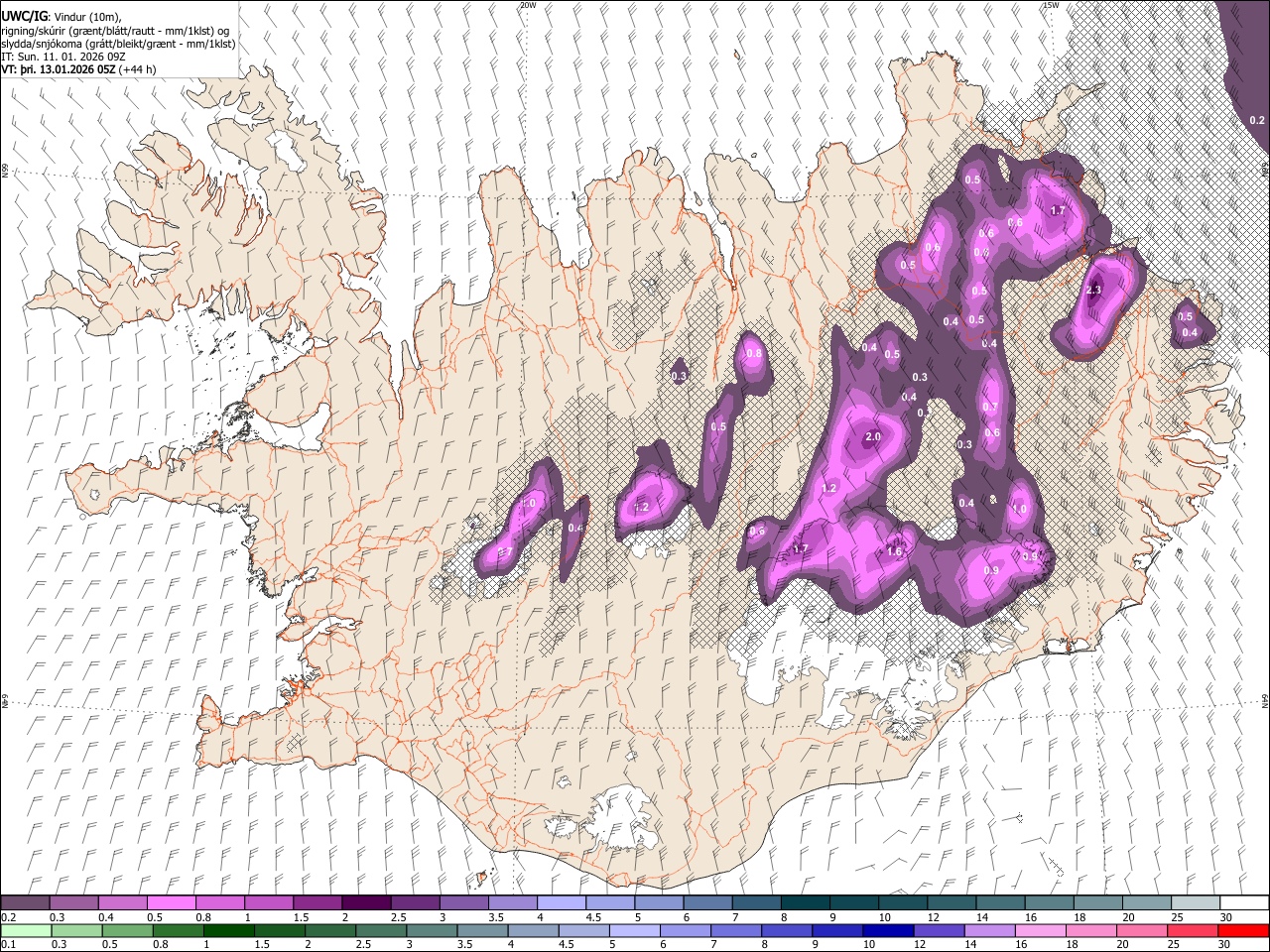Screen dimensions: 1270x952
Task: Click the '0.2' label in the snow legend
Action: [7, 917]
